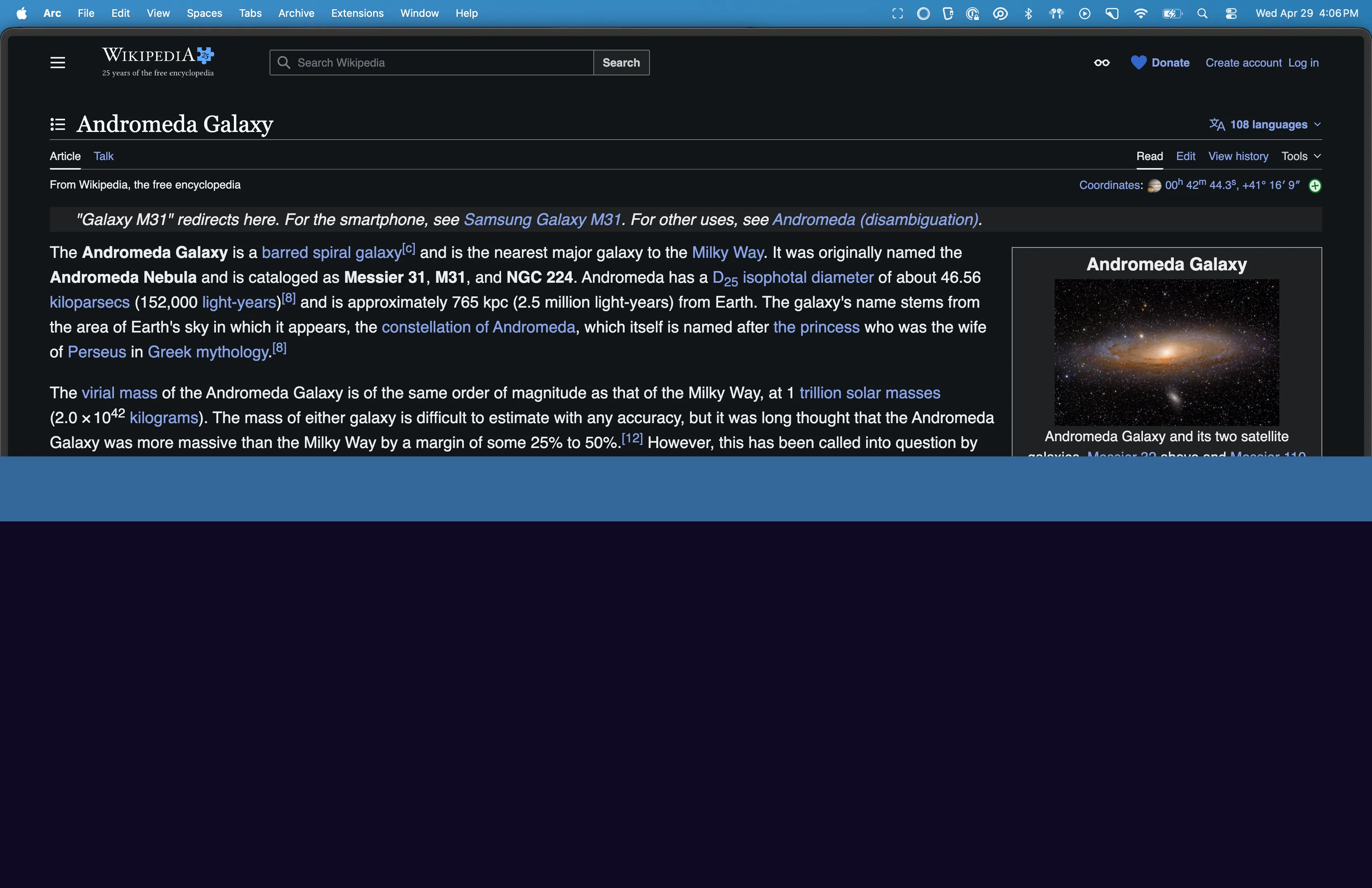Click the green plus icon after coordinates
Viewport: 1372px width, 888px height.
pyautogui.click(x=1315, y=186)
